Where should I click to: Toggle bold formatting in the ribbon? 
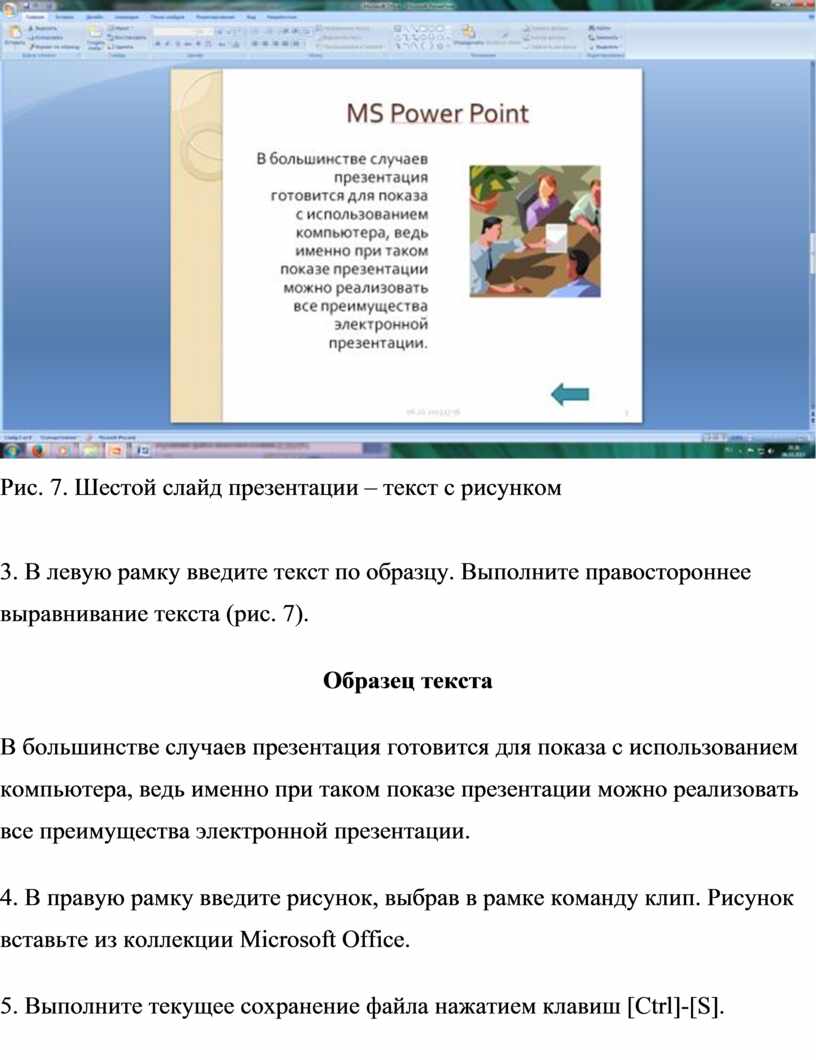[158, 43]
